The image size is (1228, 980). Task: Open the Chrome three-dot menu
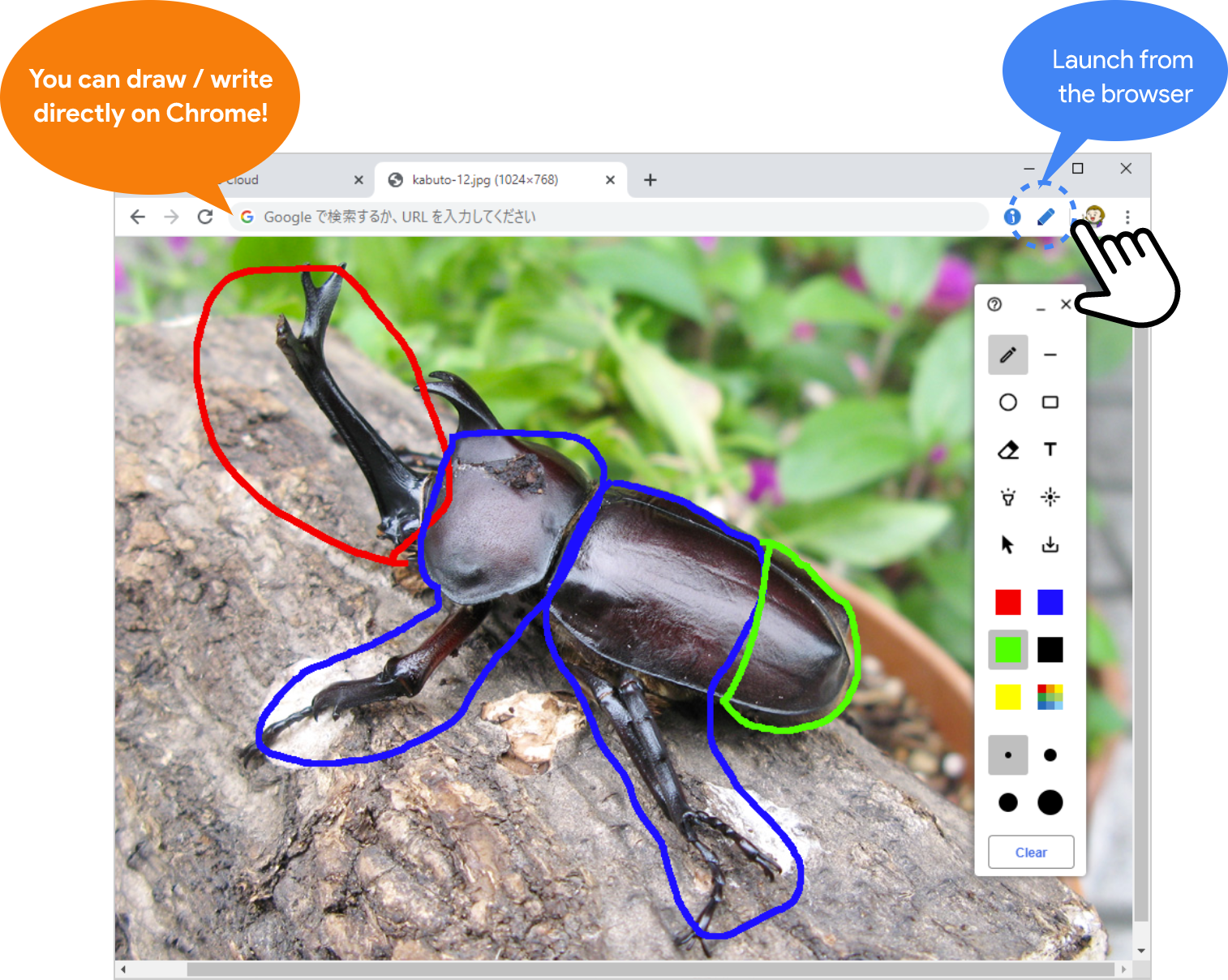[x=1127, y=217]
